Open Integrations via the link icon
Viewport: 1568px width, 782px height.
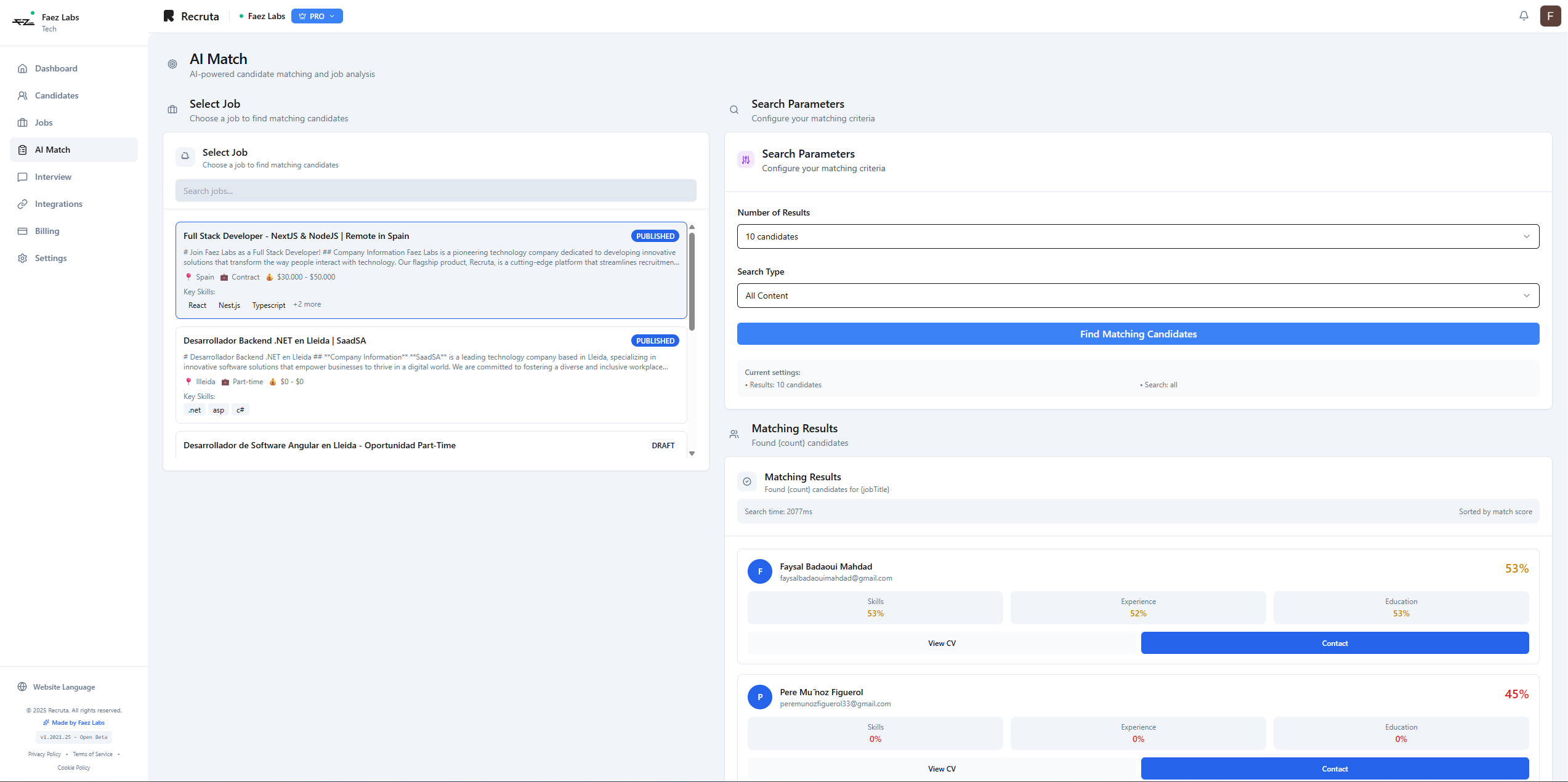(x=23, y=204)
